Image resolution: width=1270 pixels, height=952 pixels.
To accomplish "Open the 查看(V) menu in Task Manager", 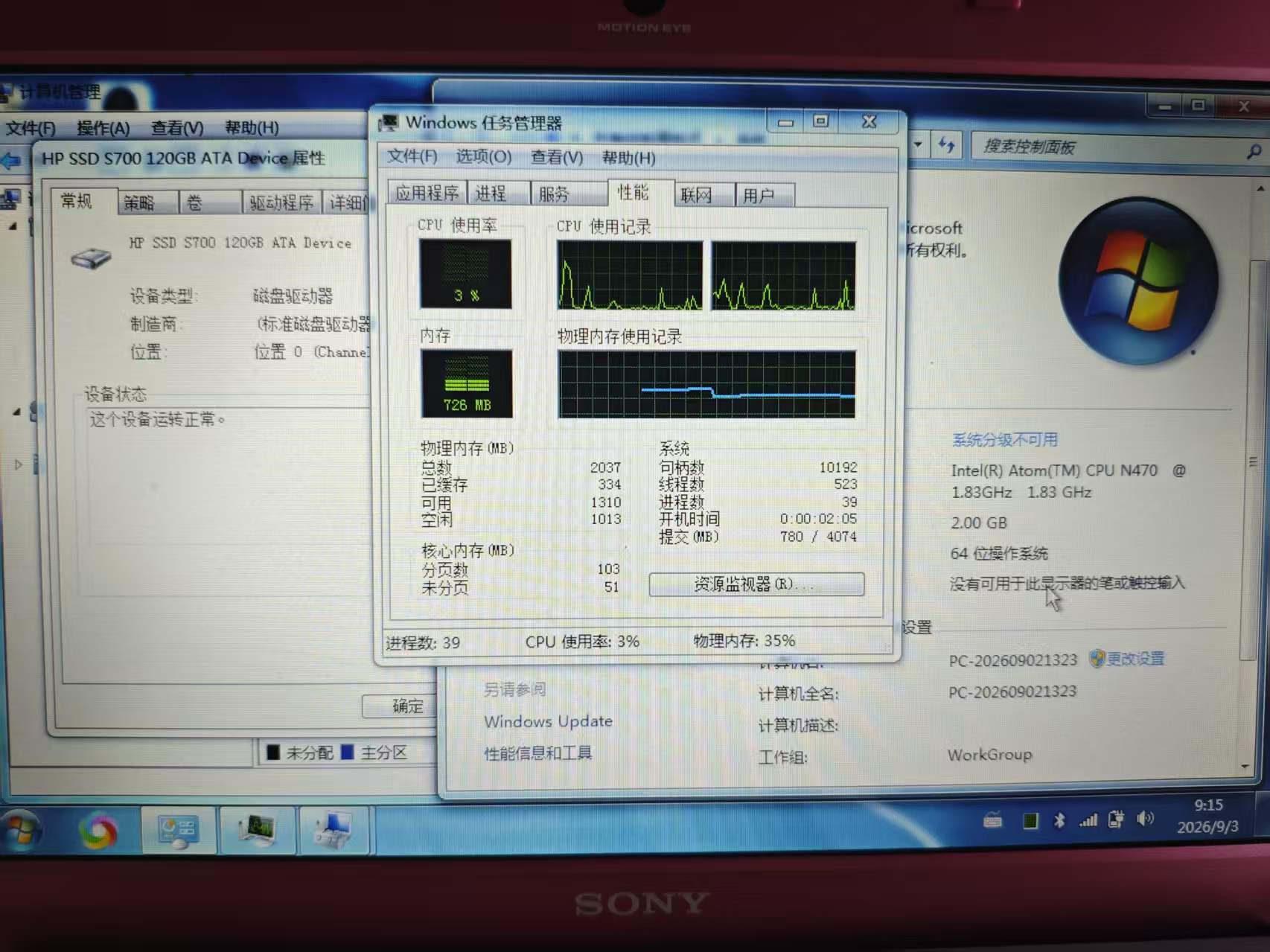I will tap(556, 157).
